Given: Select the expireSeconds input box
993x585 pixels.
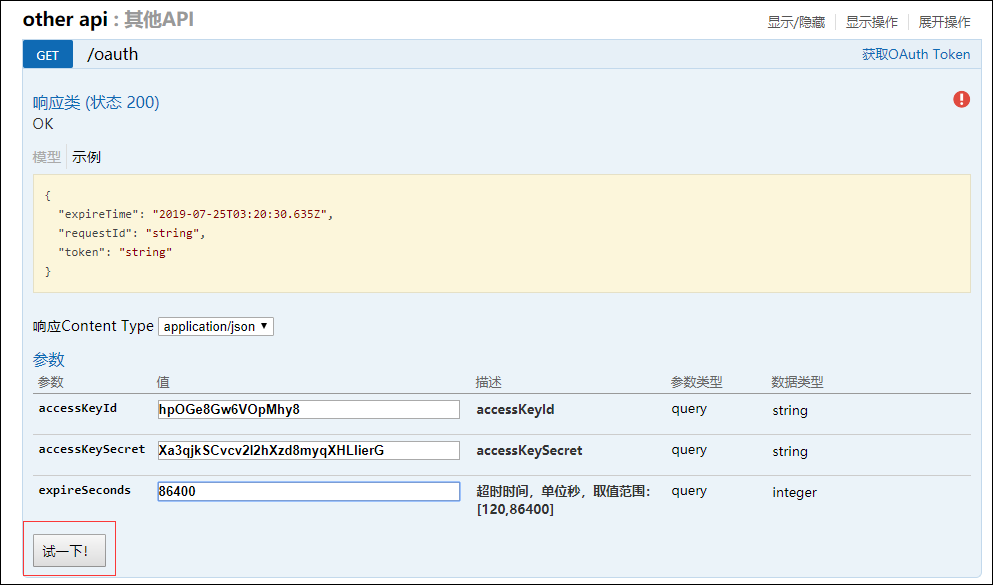Looking at the screenshot, I should pos(308,491).
